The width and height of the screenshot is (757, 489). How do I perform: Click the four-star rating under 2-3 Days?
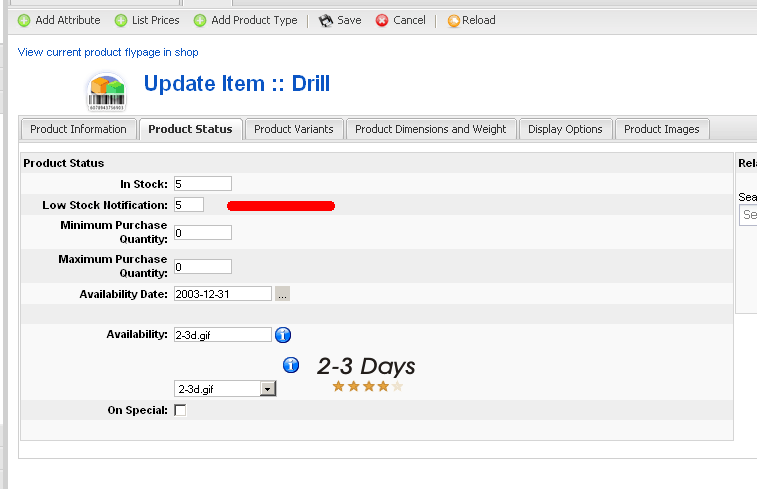367,386
